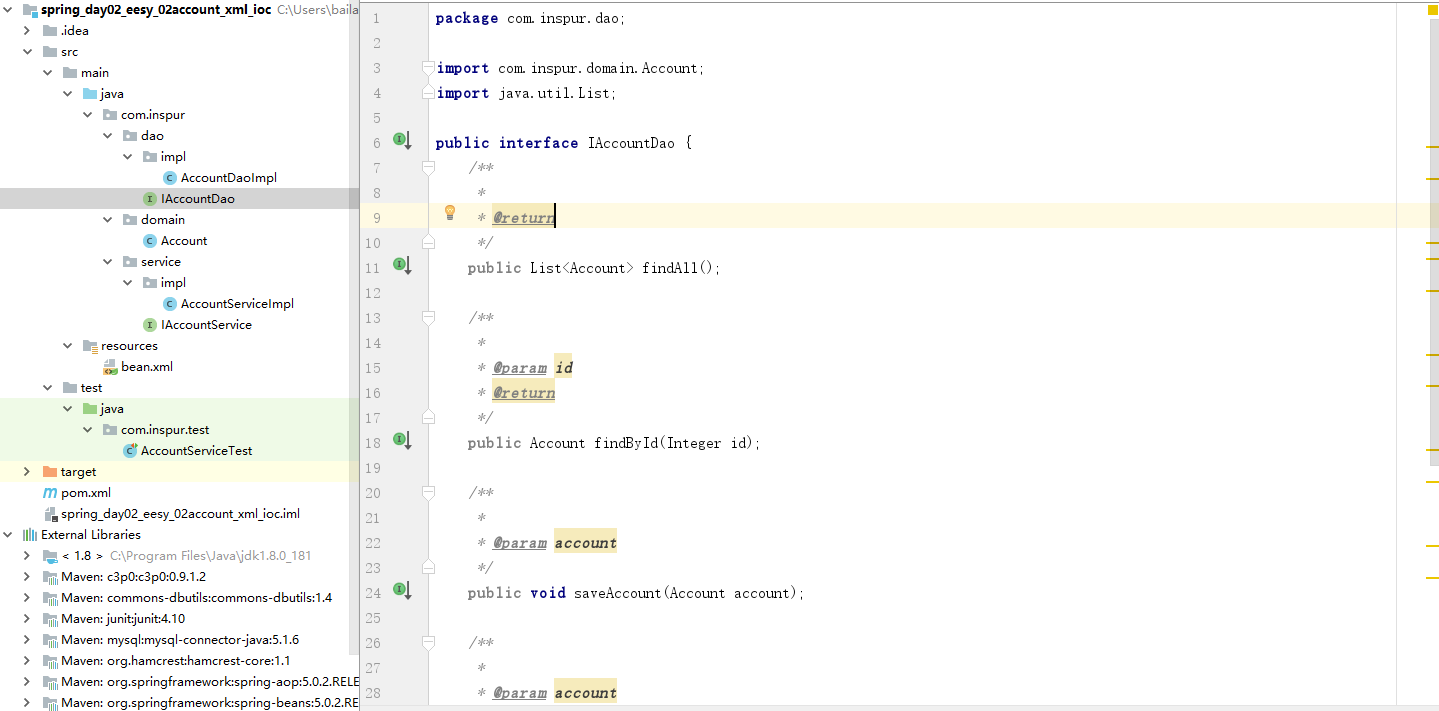Click line number 12 in the gutter

coord(373,293)
